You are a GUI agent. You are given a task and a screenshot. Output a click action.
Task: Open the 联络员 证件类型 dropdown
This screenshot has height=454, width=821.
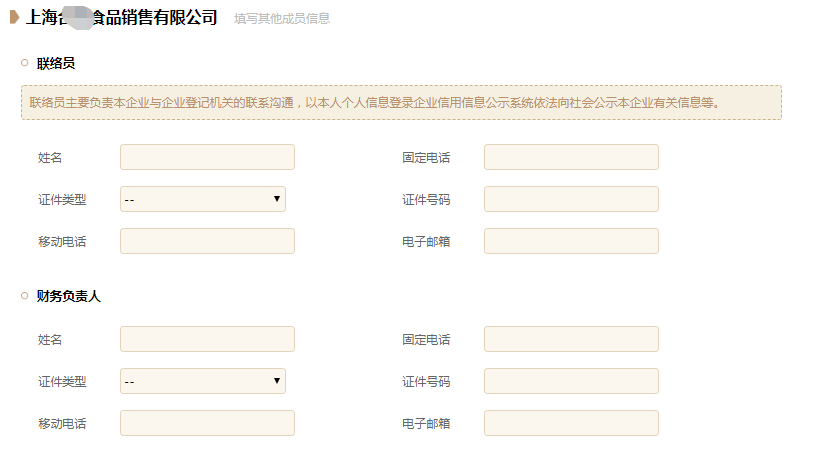pos(203,199)
